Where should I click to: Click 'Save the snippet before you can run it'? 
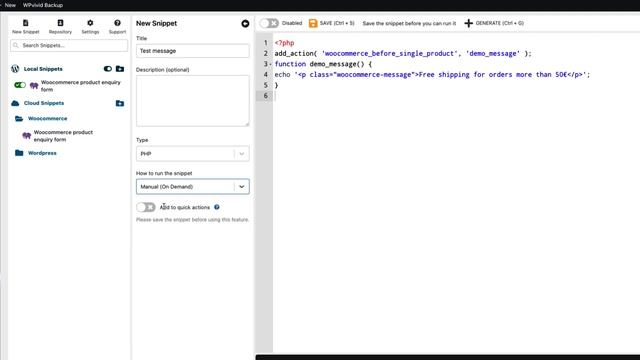409,23
